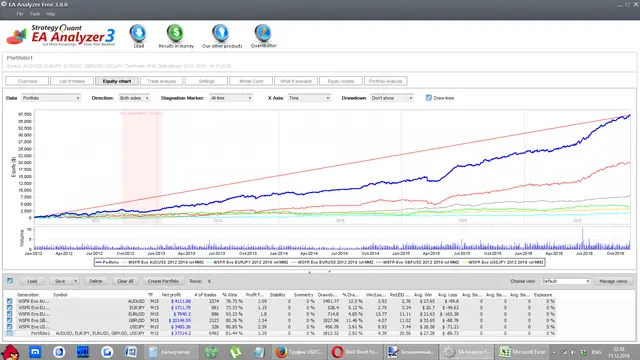Open volume control in system tray

[x=573, y=352]
